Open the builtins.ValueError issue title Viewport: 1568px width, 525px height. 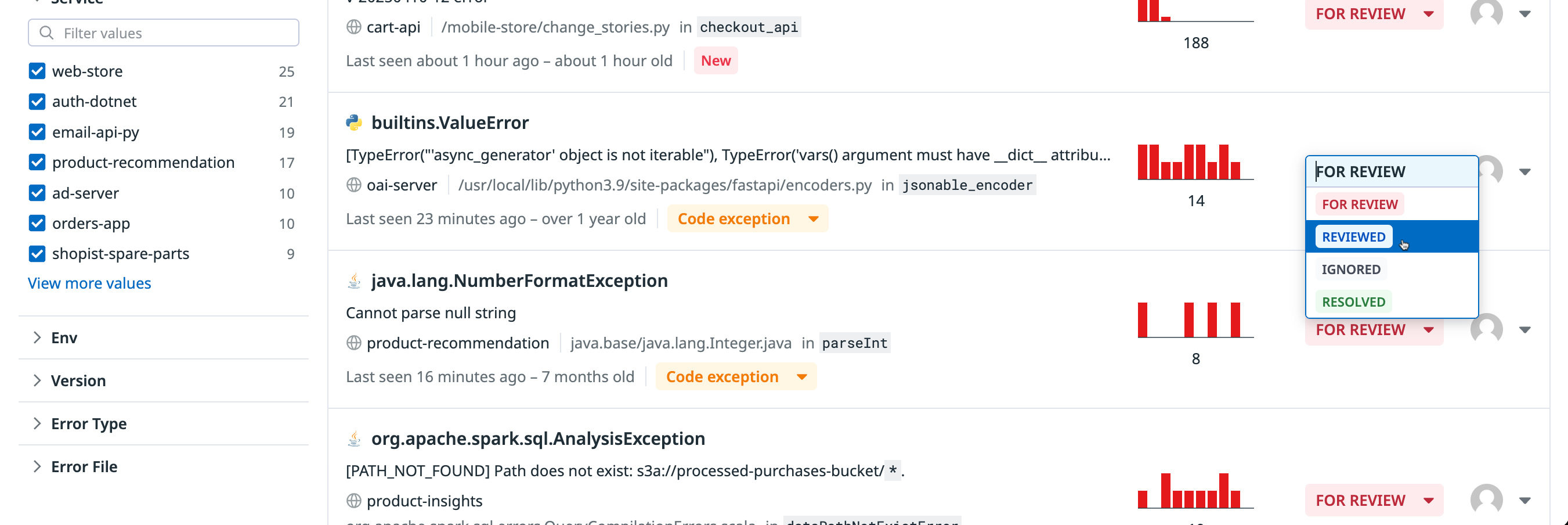450,123
